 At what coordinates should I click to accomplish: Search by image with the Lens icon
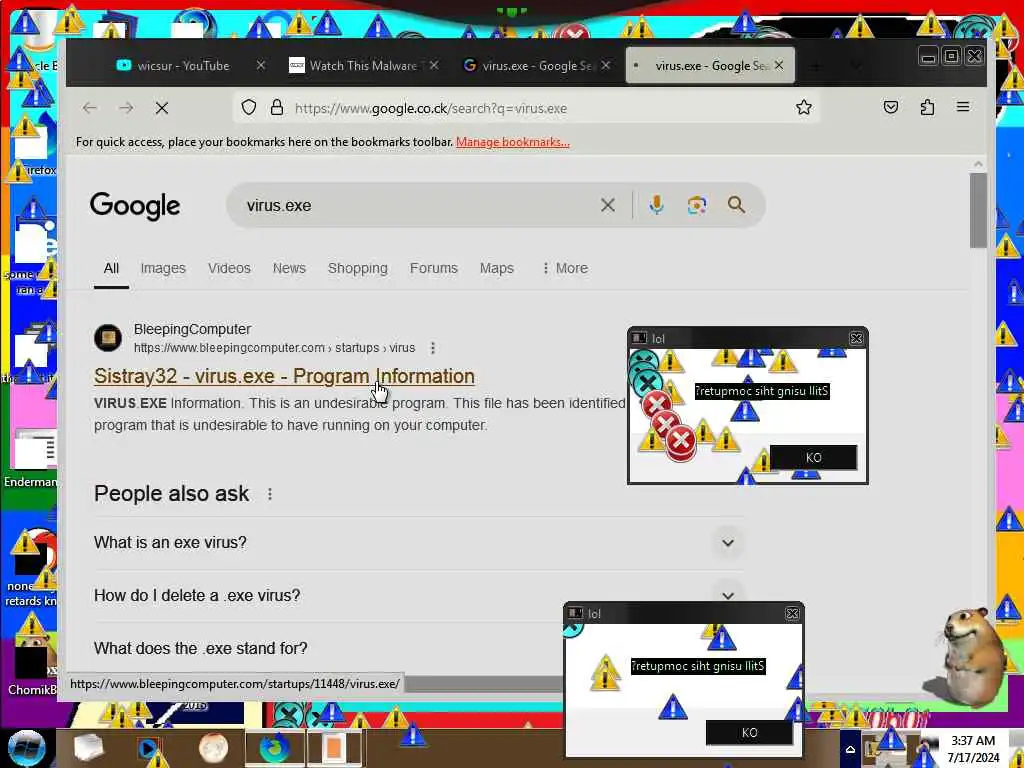[x=697, y=205]
